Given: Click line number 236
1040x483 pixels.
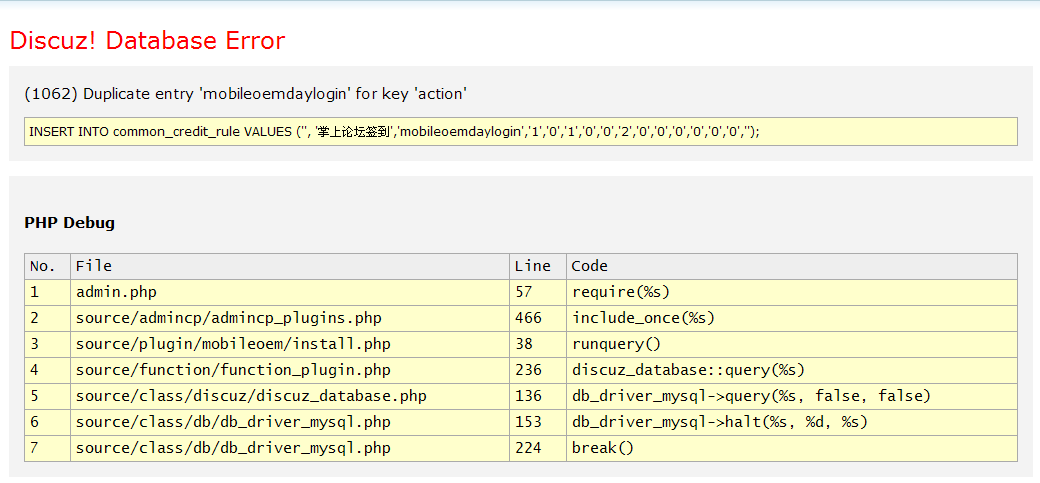Looking at the screenshot, I should click(538, 370).
